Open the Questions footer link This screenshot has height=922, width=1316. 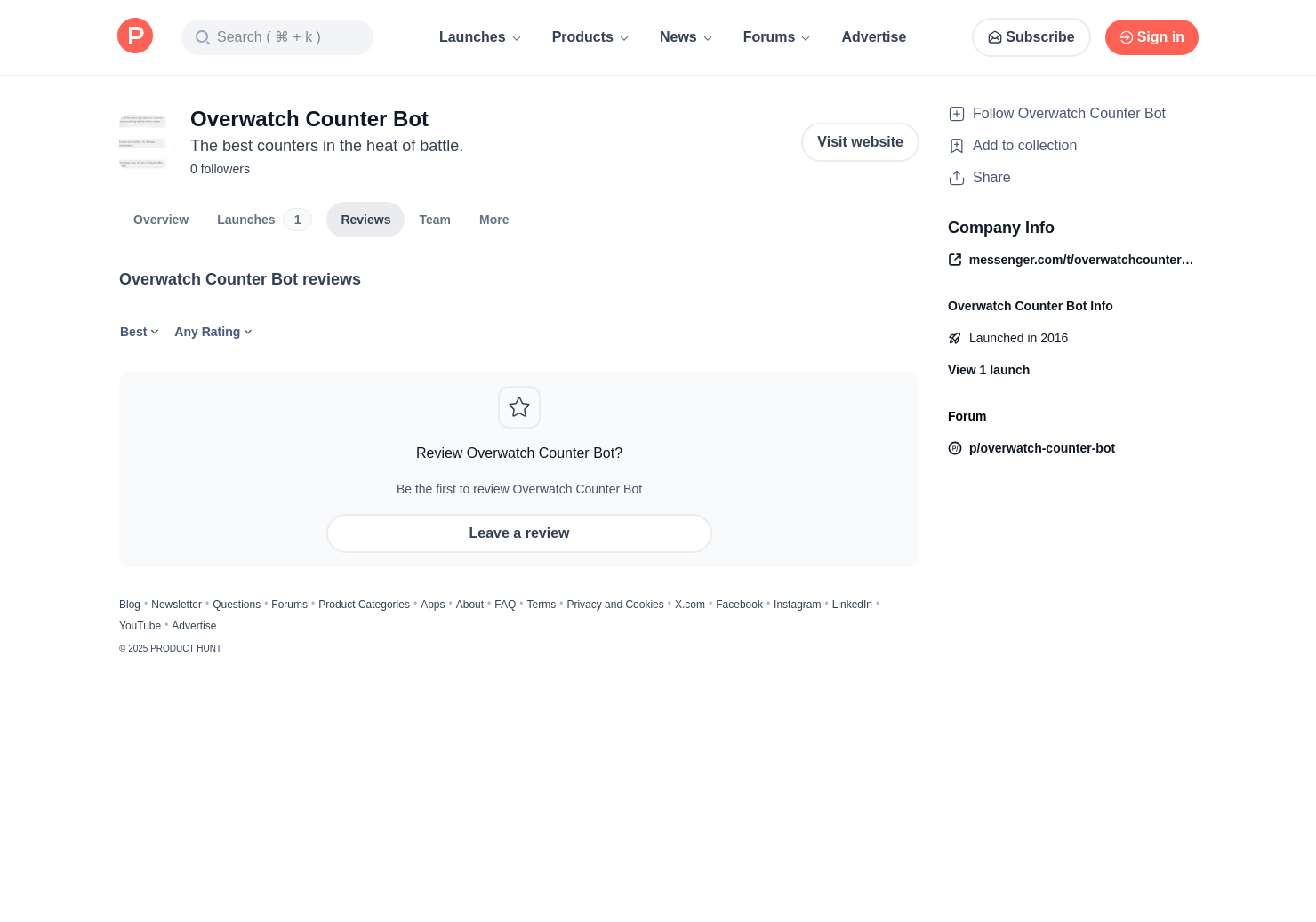pos(237,605)
